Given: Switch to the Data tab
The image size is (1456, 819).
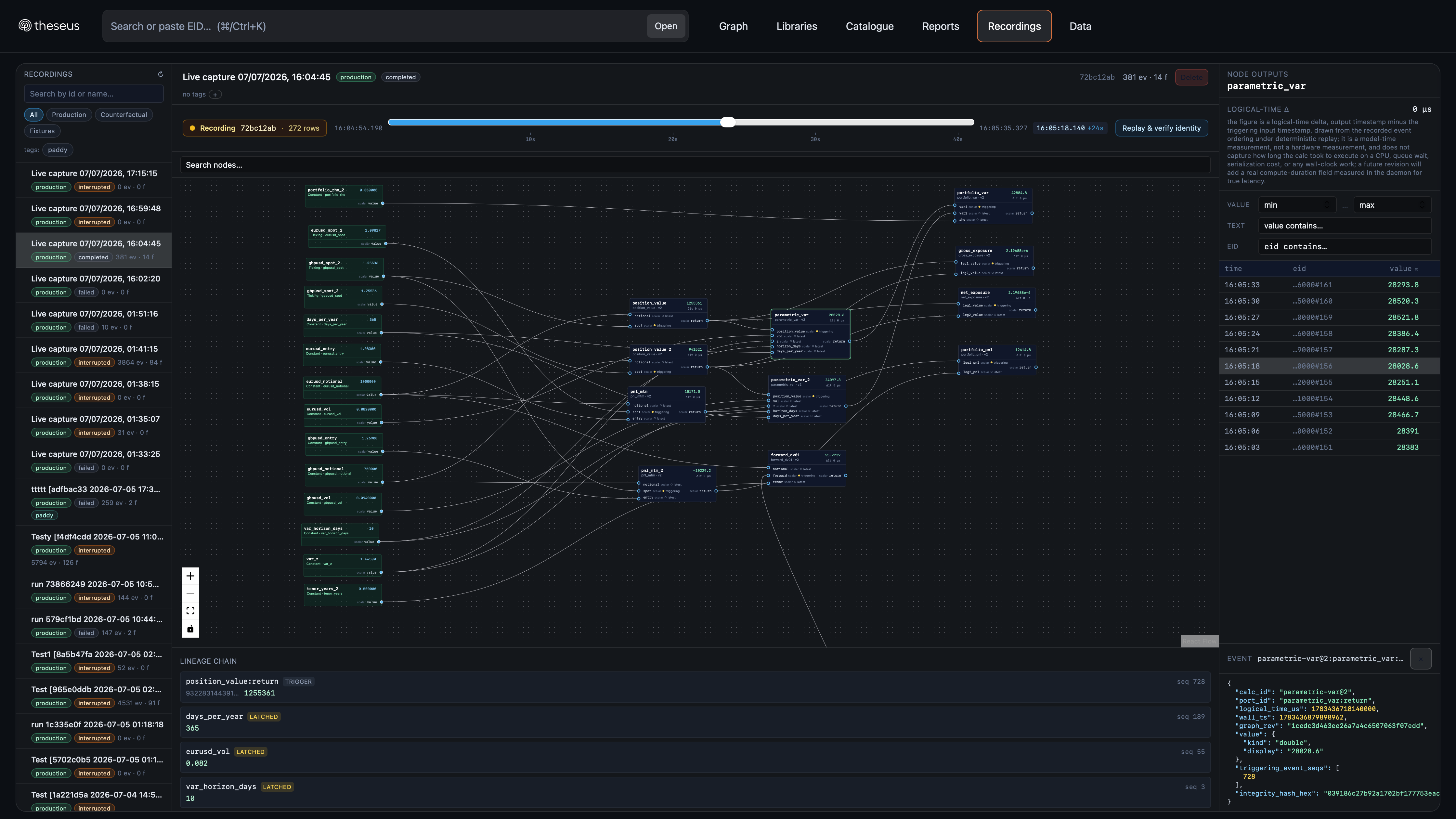Looking at the screenshot, I should click(x=1080, y=26).
